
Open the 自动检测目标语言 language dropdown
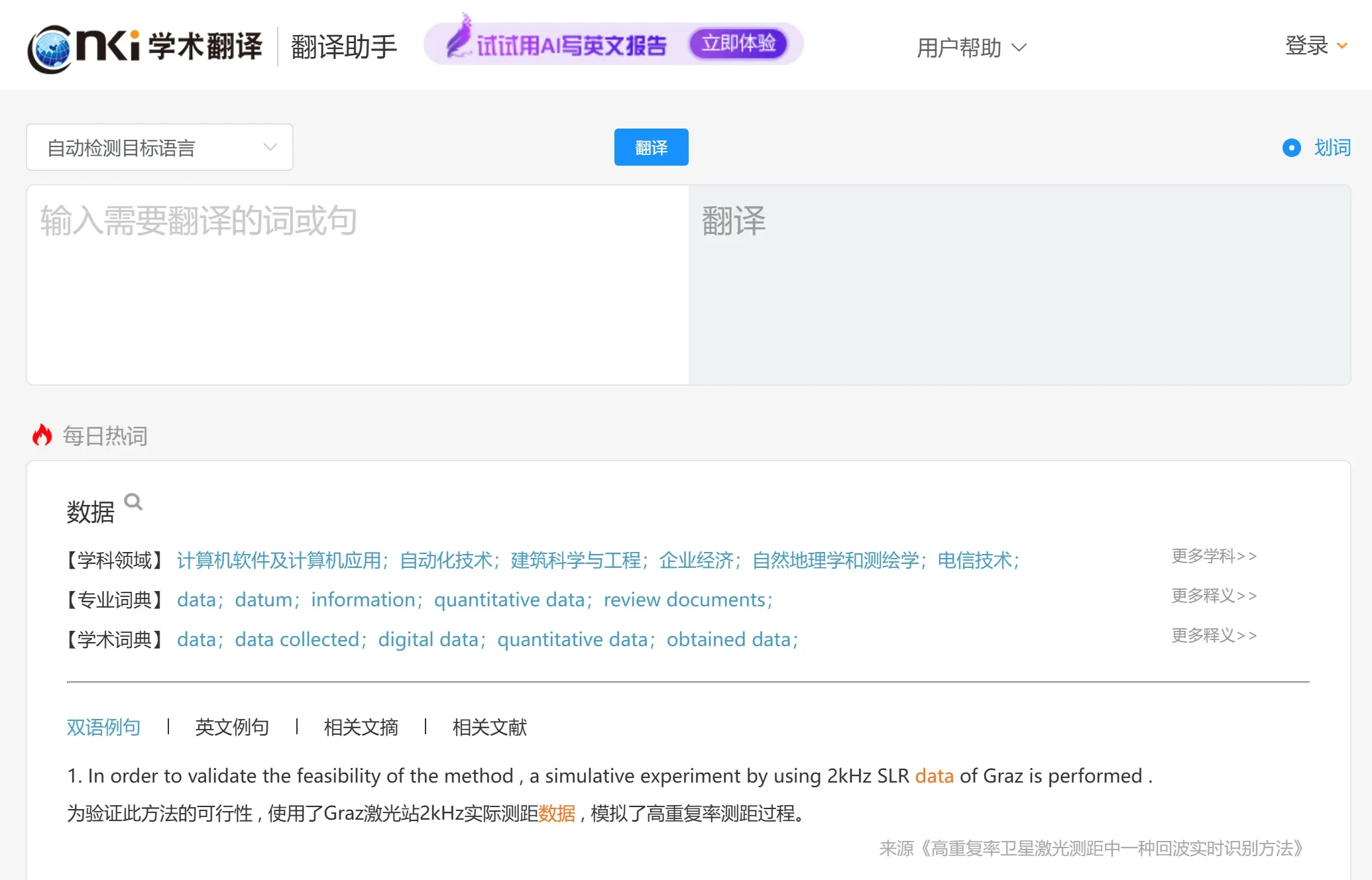[x=159, y=147]
